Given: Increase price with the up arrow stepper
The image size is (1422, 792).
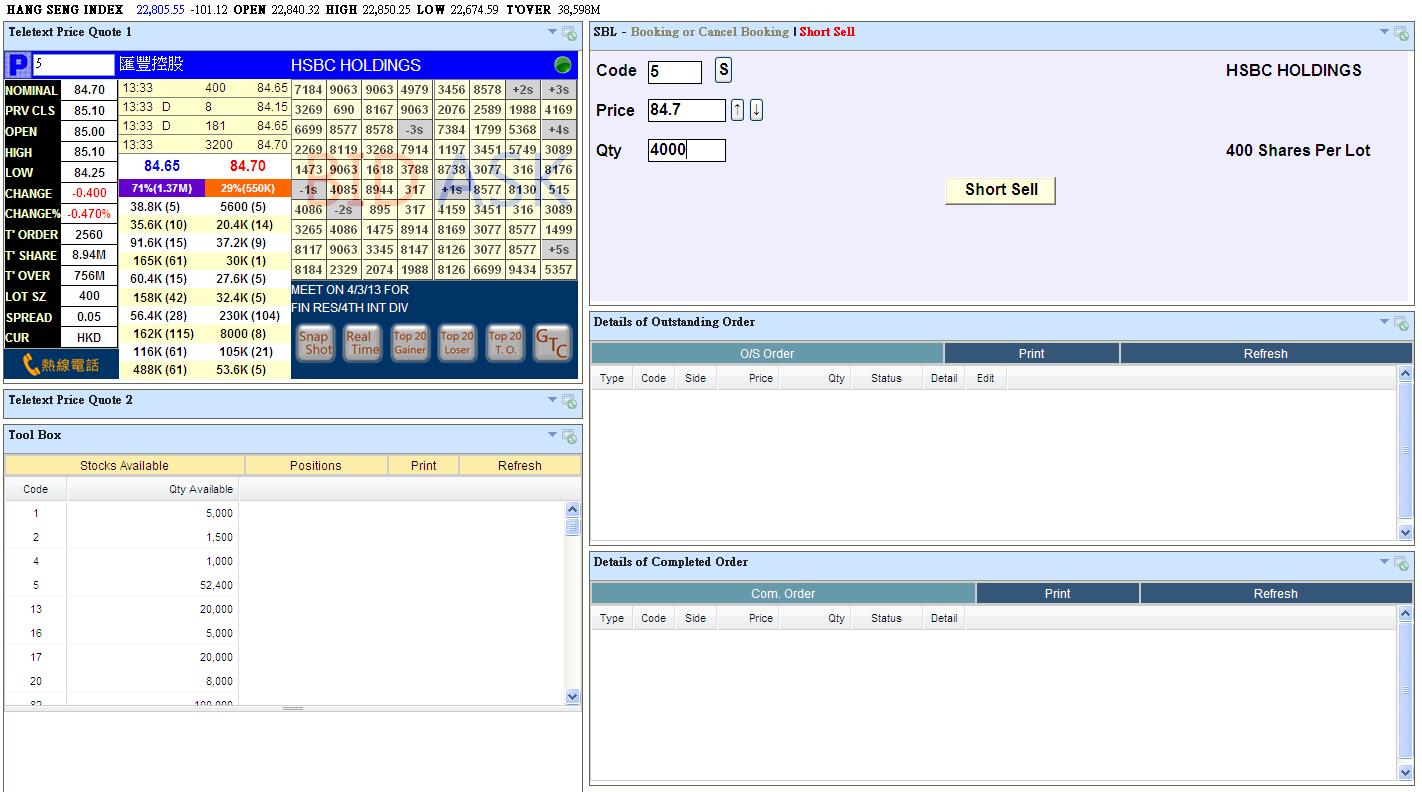Looking at the screenshot, I should pos(737,110).
